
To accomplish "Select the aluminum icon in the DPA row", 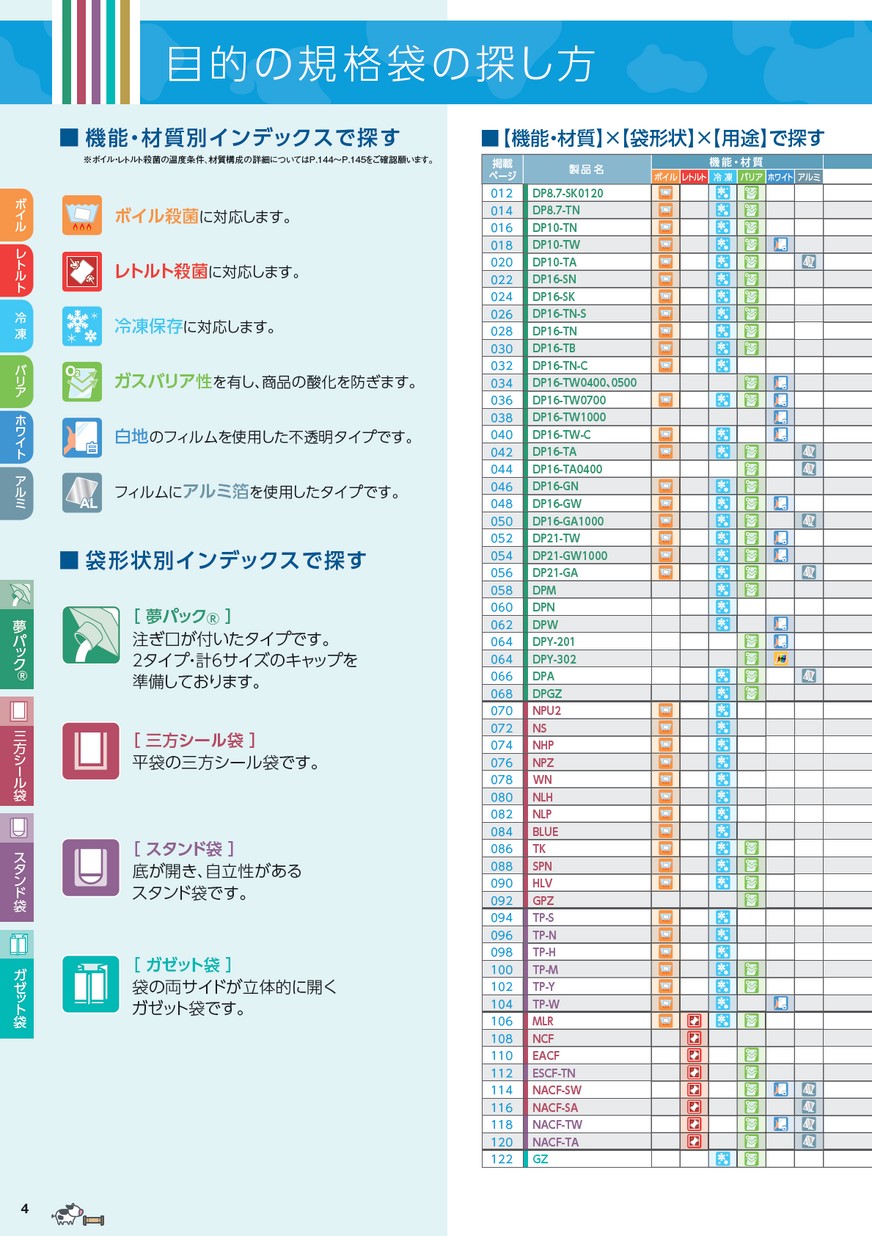I will tap(809, 676).
